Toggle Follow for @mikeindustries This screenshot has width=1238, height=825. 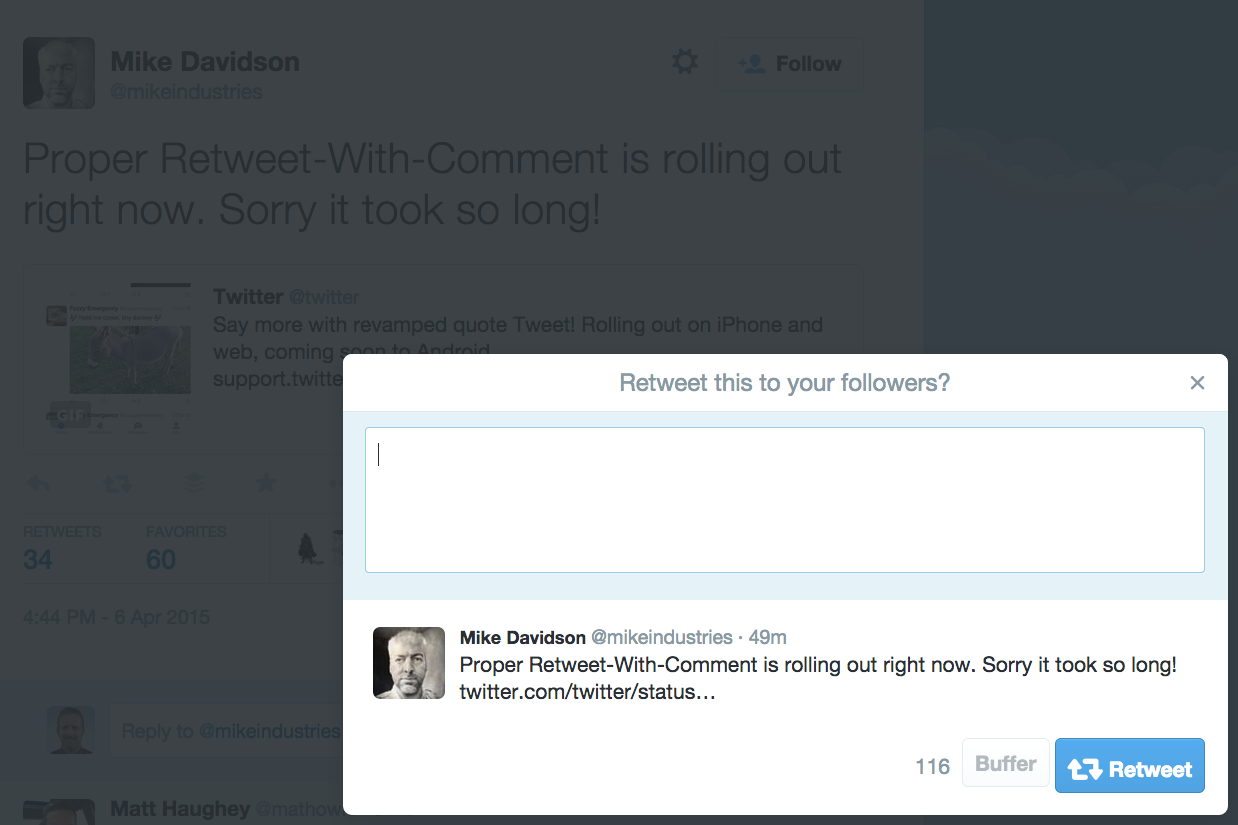[x=790, y=63]
